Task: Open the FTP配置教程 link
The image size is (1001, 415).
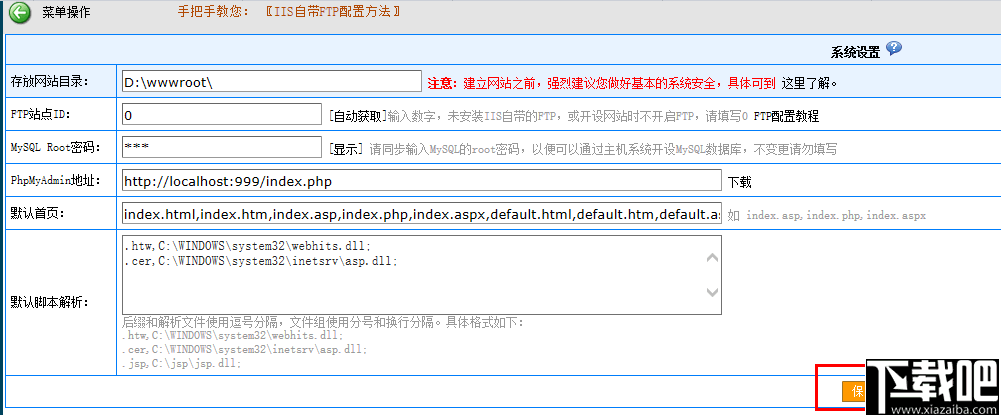Action: (786, 116)
